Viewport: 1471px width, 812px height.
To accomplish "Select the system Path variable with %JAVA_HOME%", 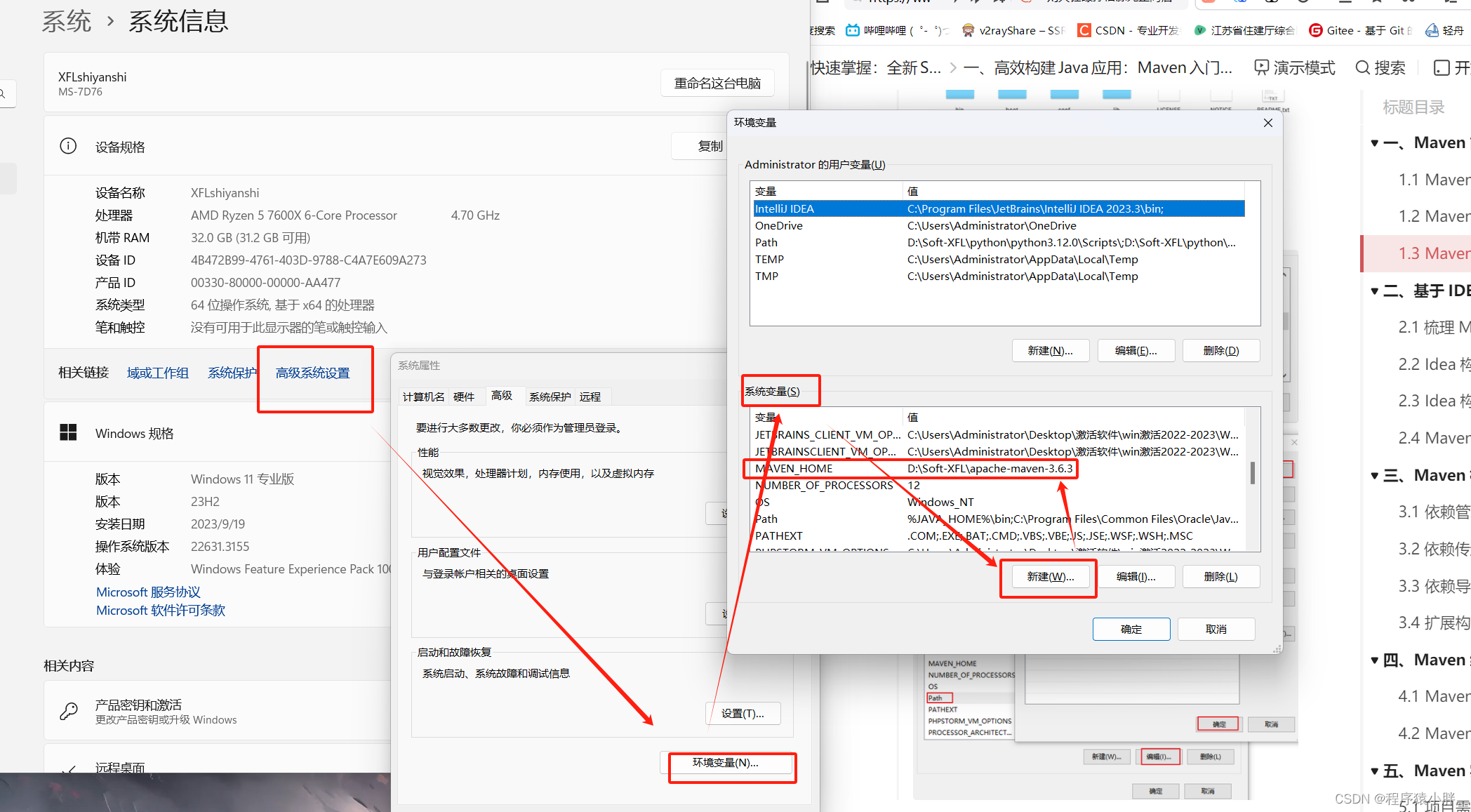I will coord(999,519).
